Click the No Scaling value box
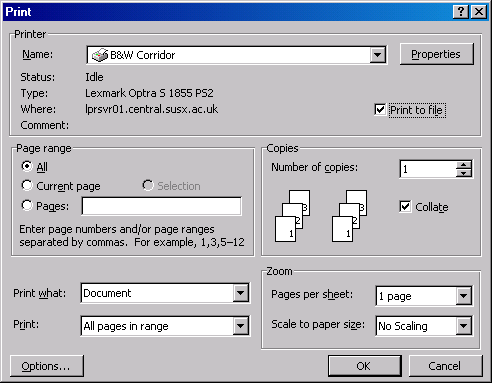This screenshot has height=383, width=492. (x=416, y=326)
